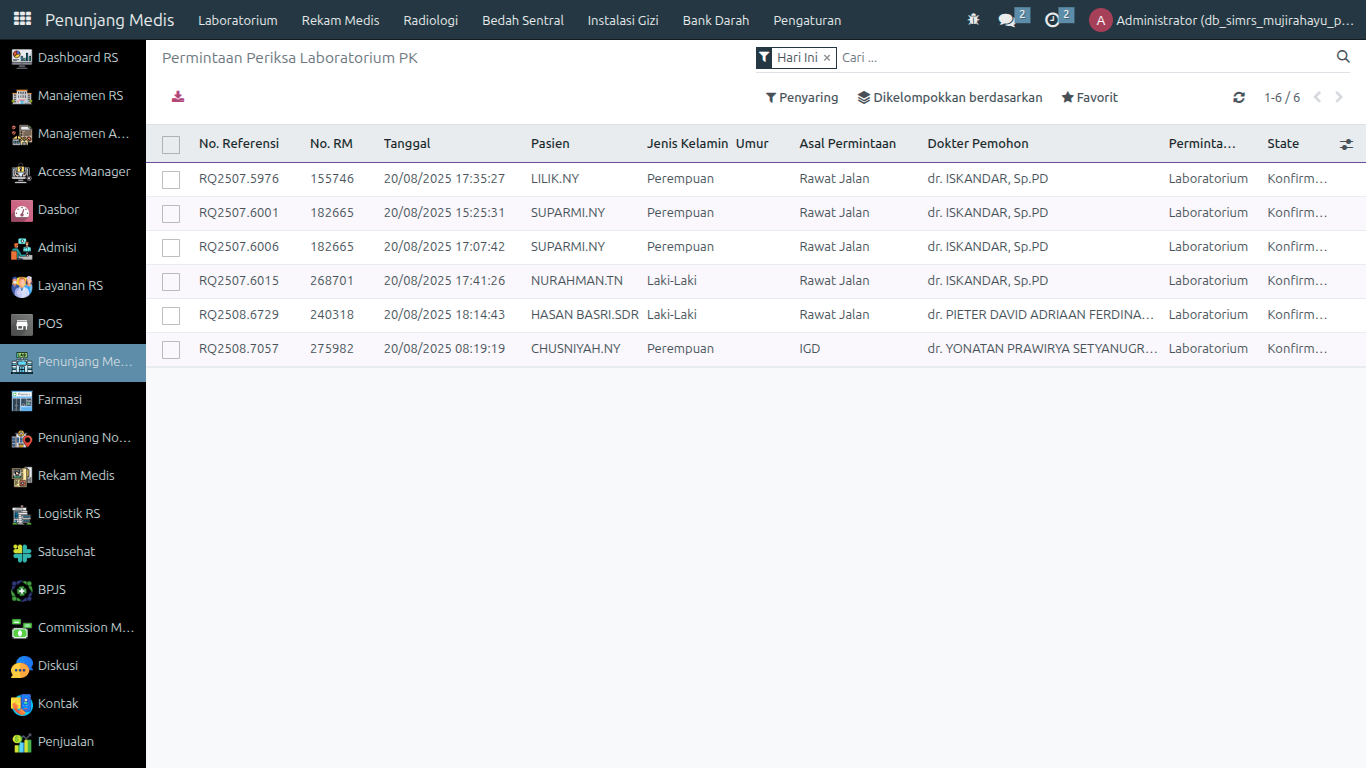Sort by the Tanggal column header

(407, 144)
